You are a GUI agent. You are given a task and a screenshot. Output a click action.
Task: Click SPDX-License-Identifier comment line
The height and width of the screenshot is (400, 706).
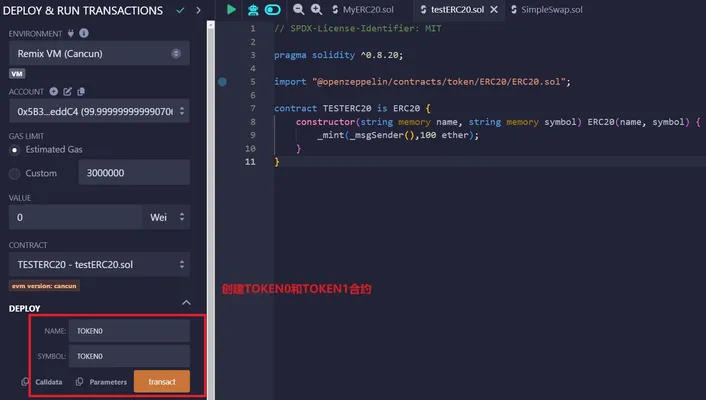[358, 28]
